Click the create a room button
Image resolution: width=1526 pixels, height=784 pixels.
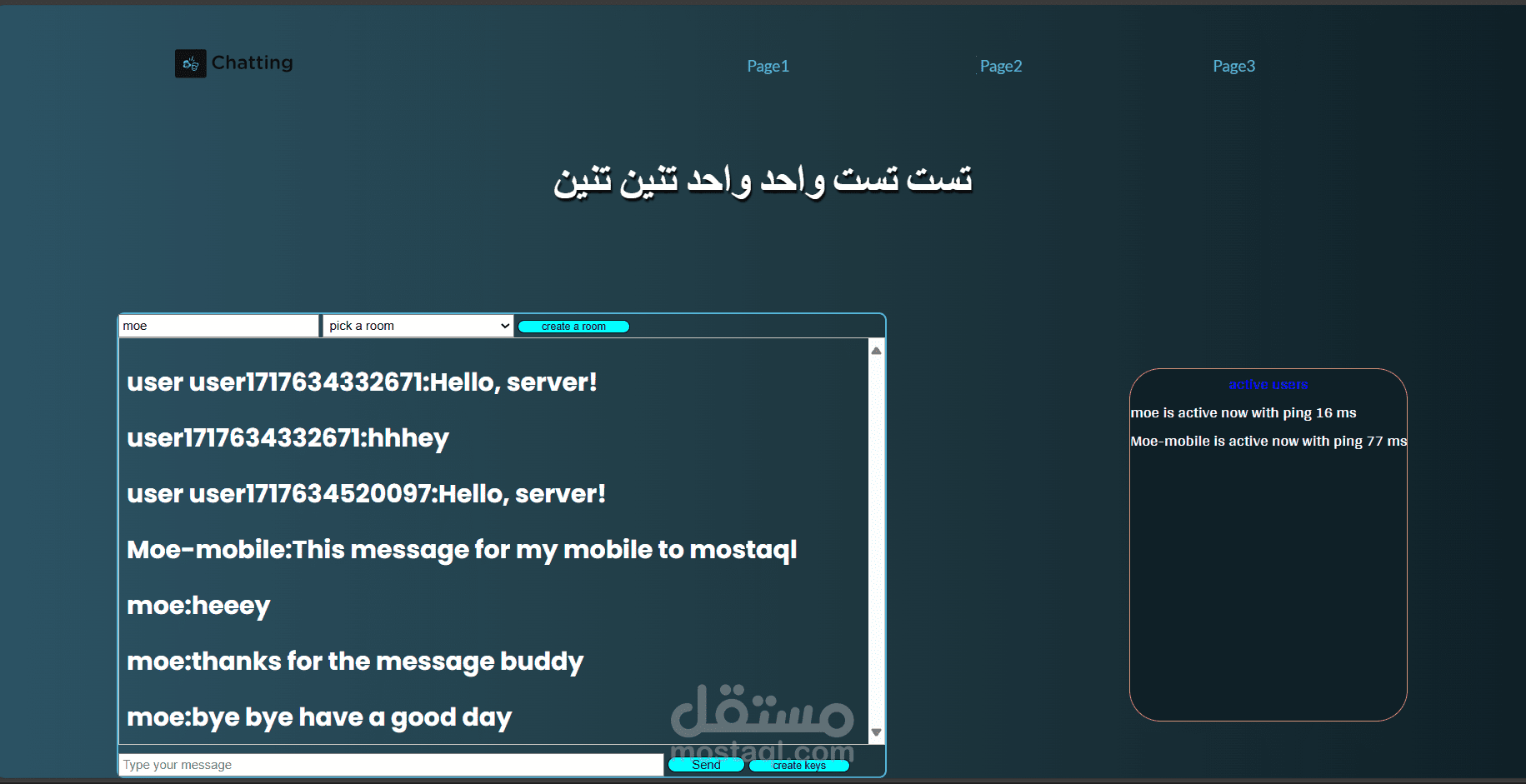(x=573, y=327)
